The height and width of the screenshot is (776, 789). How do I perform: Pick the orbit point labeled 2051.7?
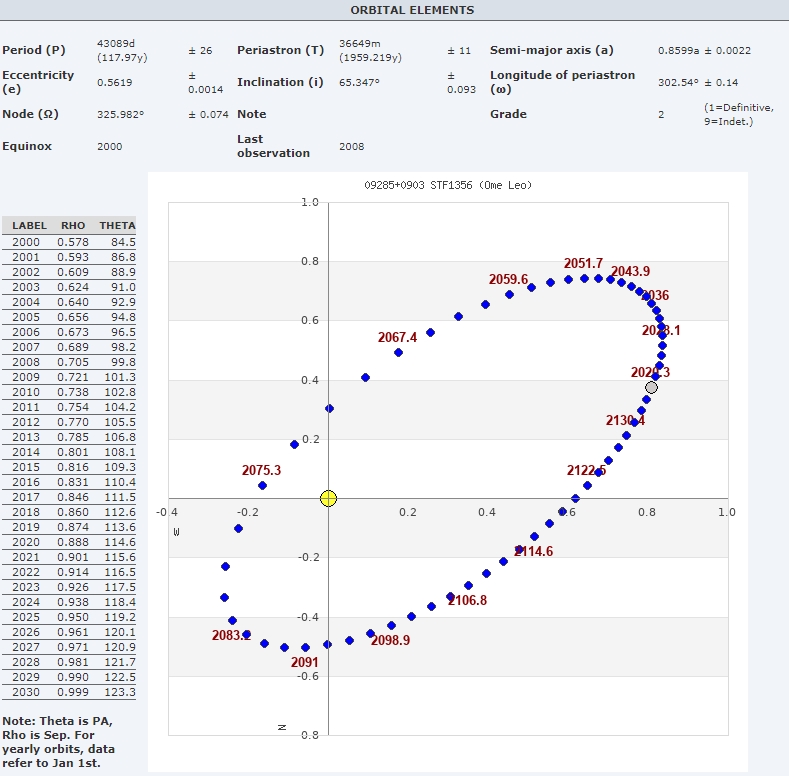pos(585,278)
